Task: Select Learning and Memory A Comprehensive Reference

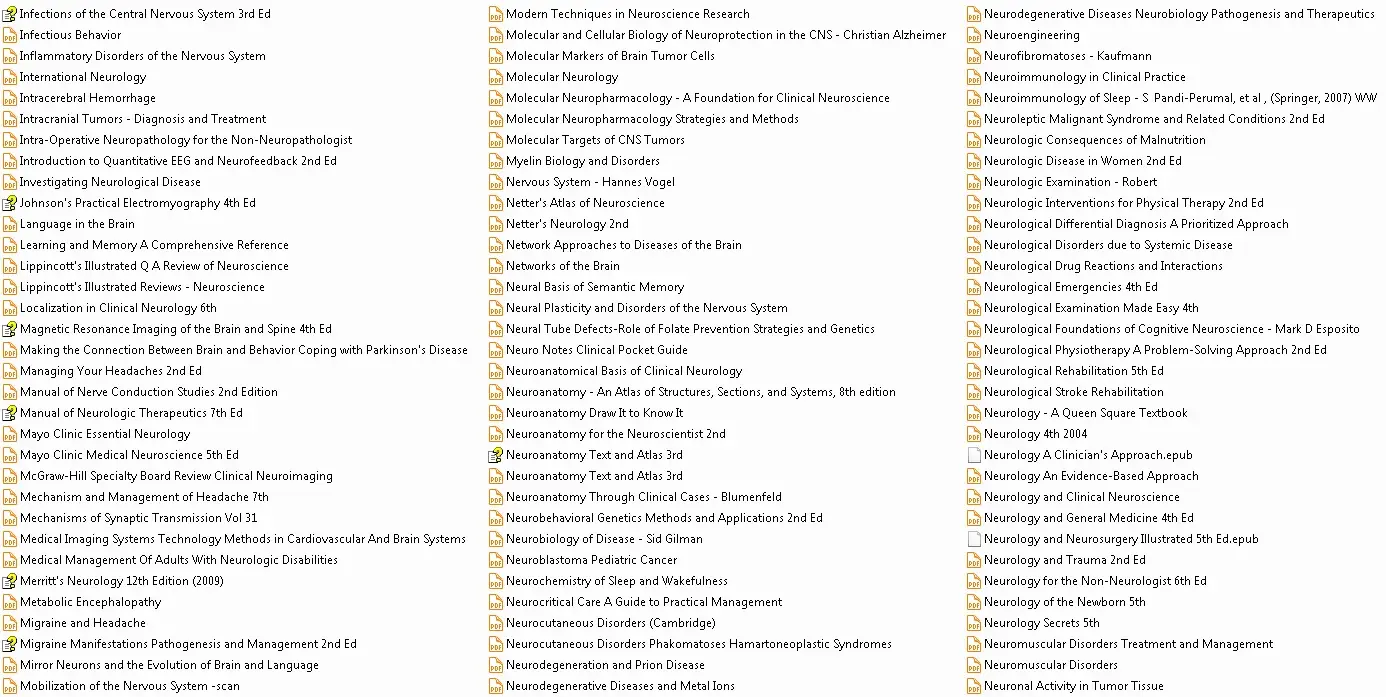Action: click(x=154, y=245)
